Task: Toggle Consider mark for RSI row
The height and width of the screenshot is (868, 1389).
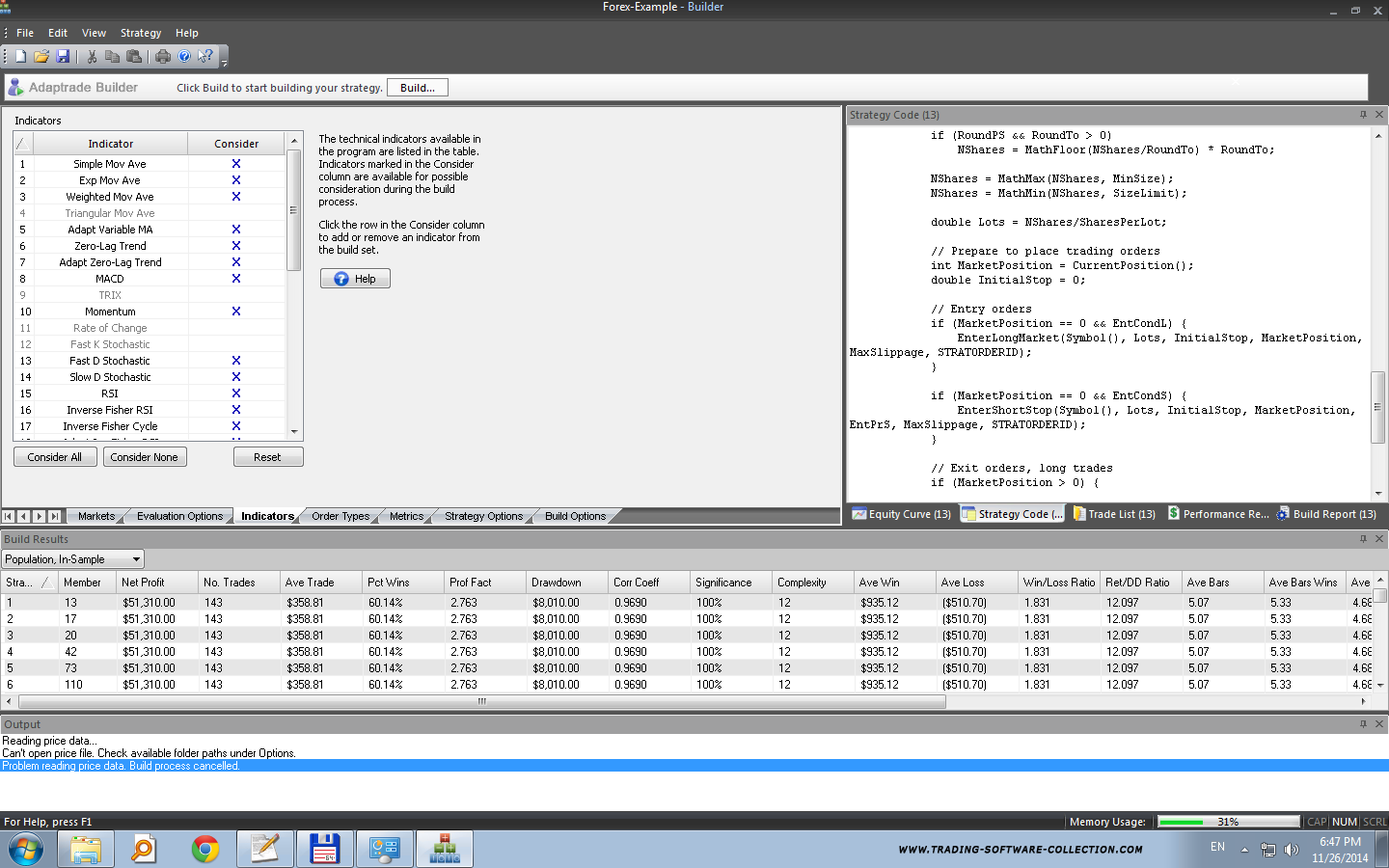Action: [x=236, y=393]
